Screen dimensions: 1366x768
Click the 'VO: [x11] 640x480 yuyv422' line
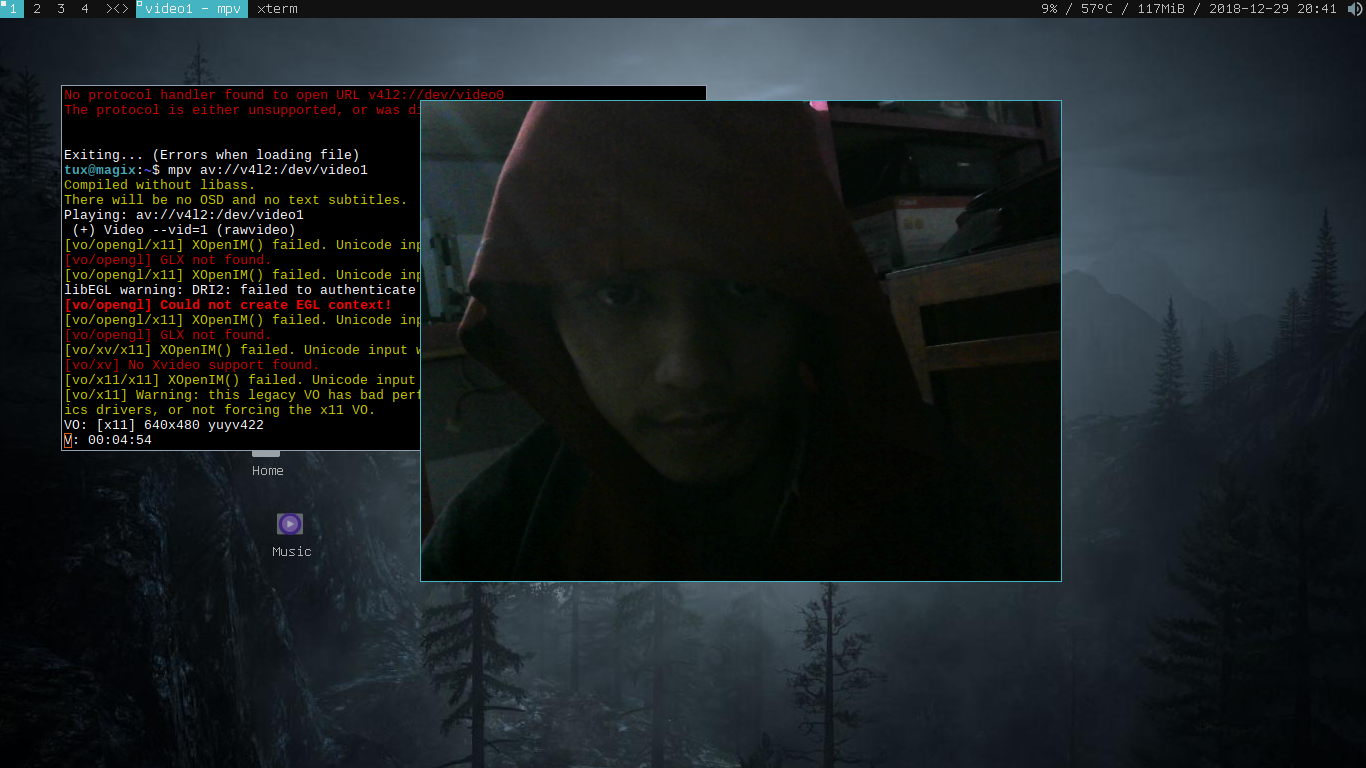[x=164, y=425]
